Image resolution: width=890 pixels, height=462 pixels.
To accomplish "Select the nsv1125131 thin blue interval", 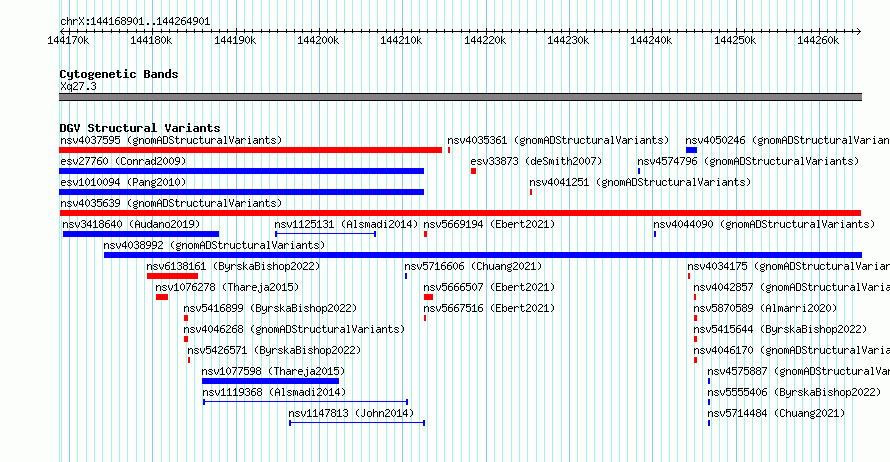I will click(325, 234).
